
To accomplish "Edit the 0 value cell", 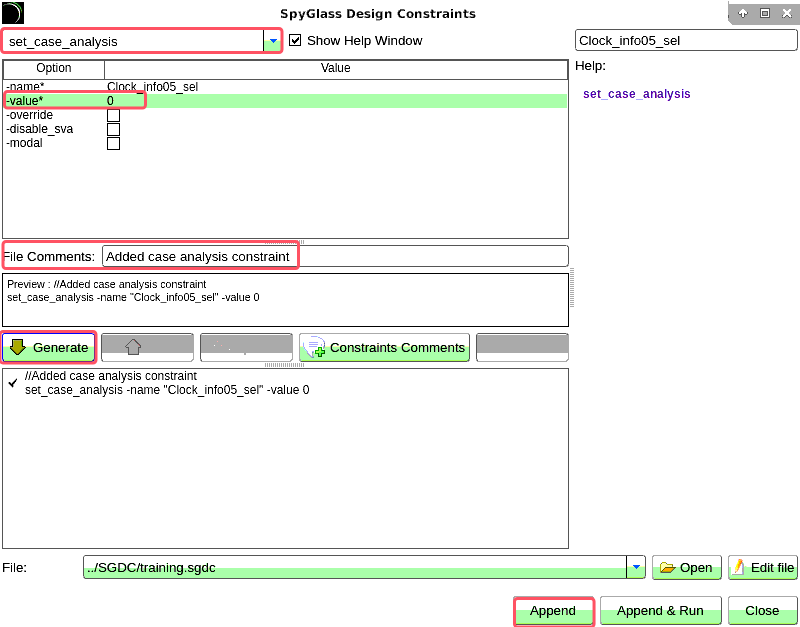I will coord(337,101).
